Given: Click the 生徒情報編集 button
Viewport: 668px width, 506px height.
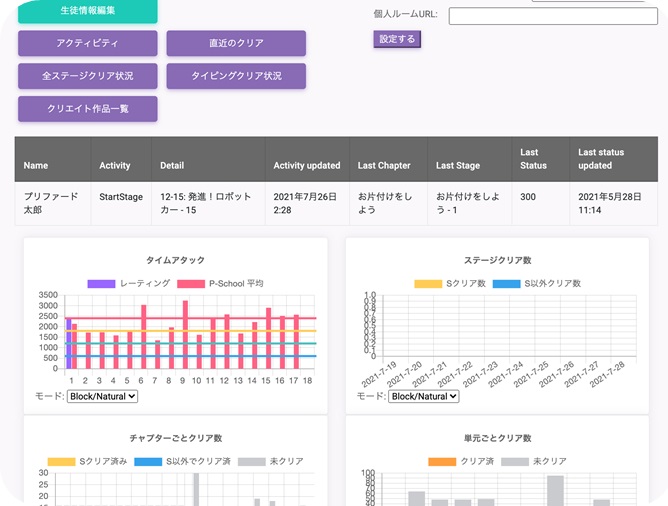Looking at the screenshot, I should pyautogui.click(x=87, y=11).
